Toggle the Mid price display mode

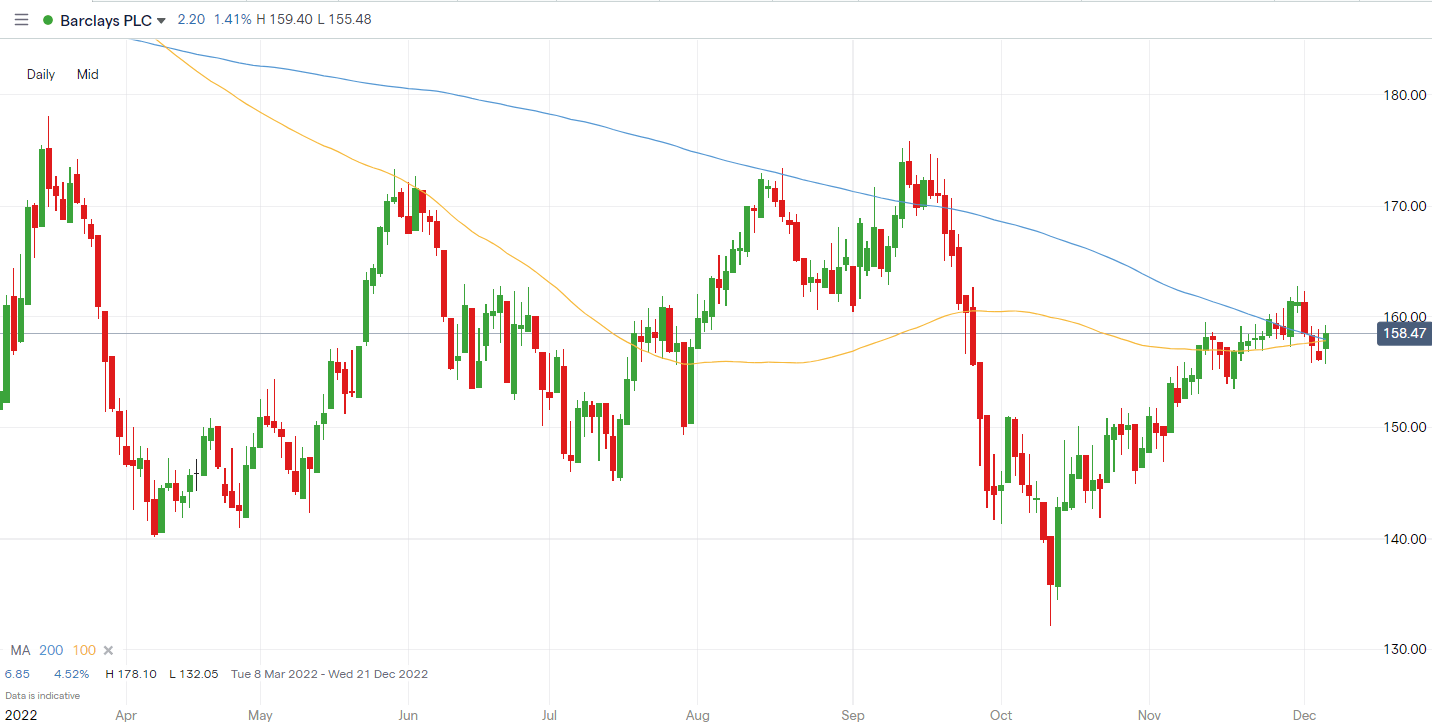tap(88, 74)
